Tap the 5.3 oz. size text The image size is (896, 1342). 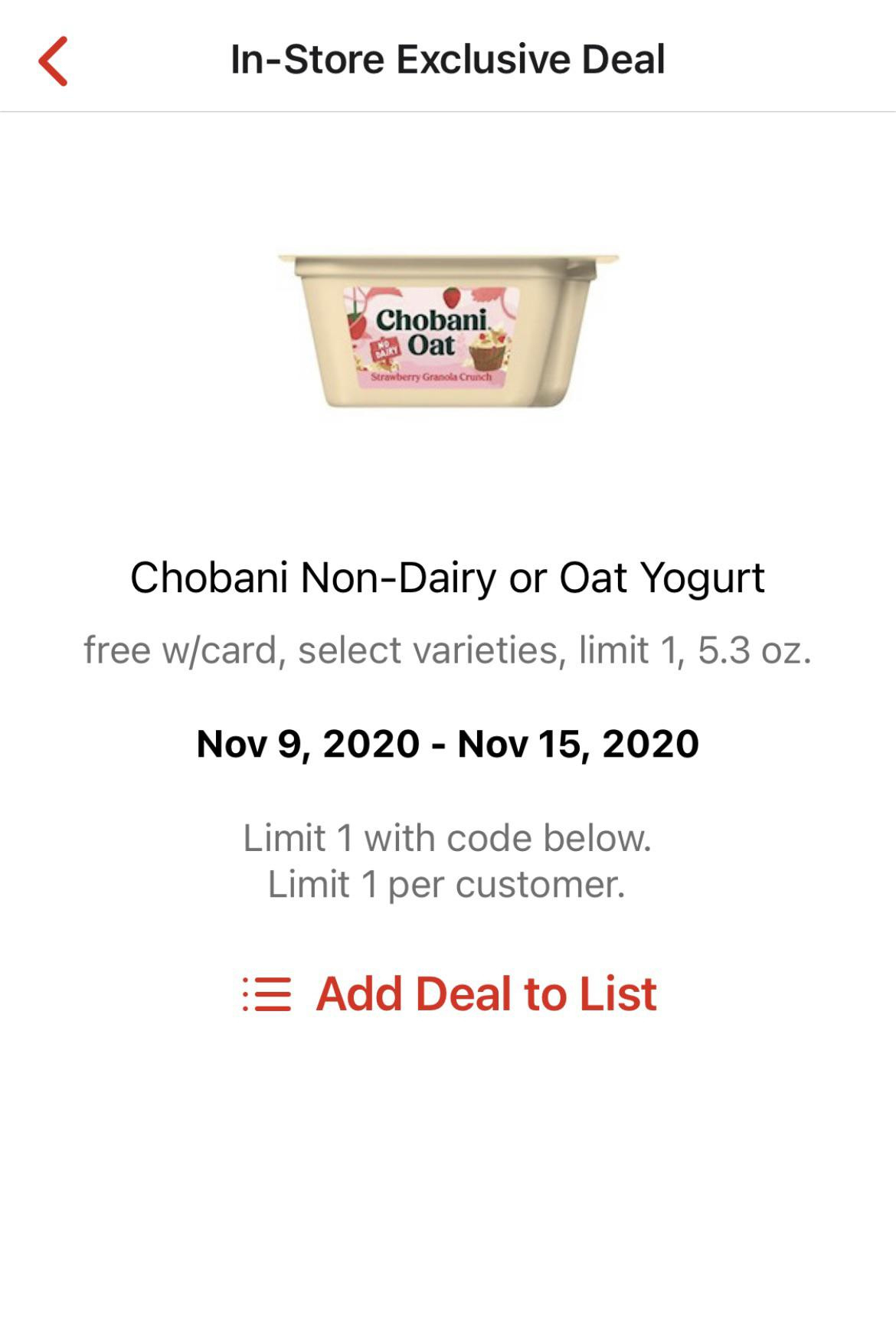(754, 650)
